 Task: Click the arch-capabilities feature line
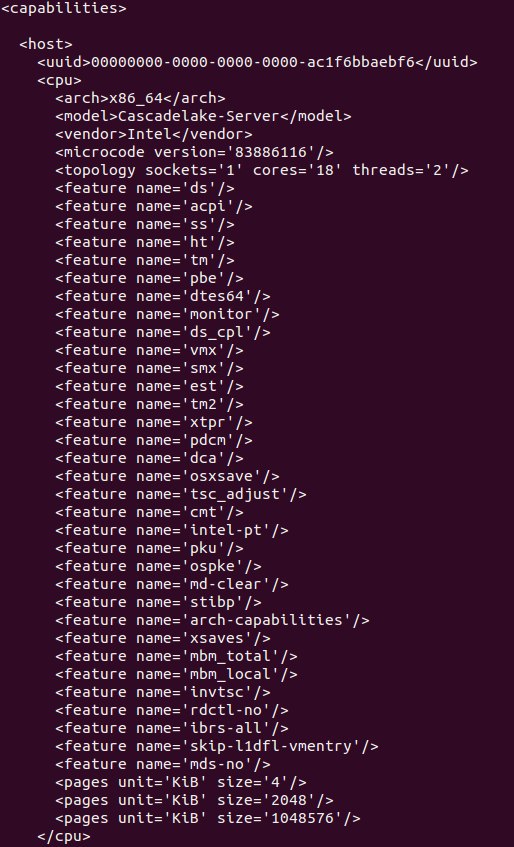[x=212, y=620]
